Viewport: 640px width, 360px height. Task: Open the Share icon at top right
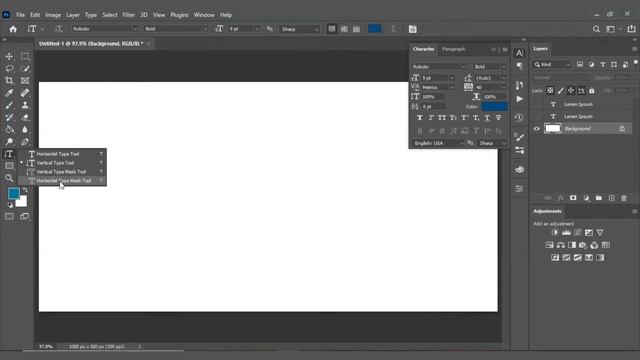[x=631, y=29]
